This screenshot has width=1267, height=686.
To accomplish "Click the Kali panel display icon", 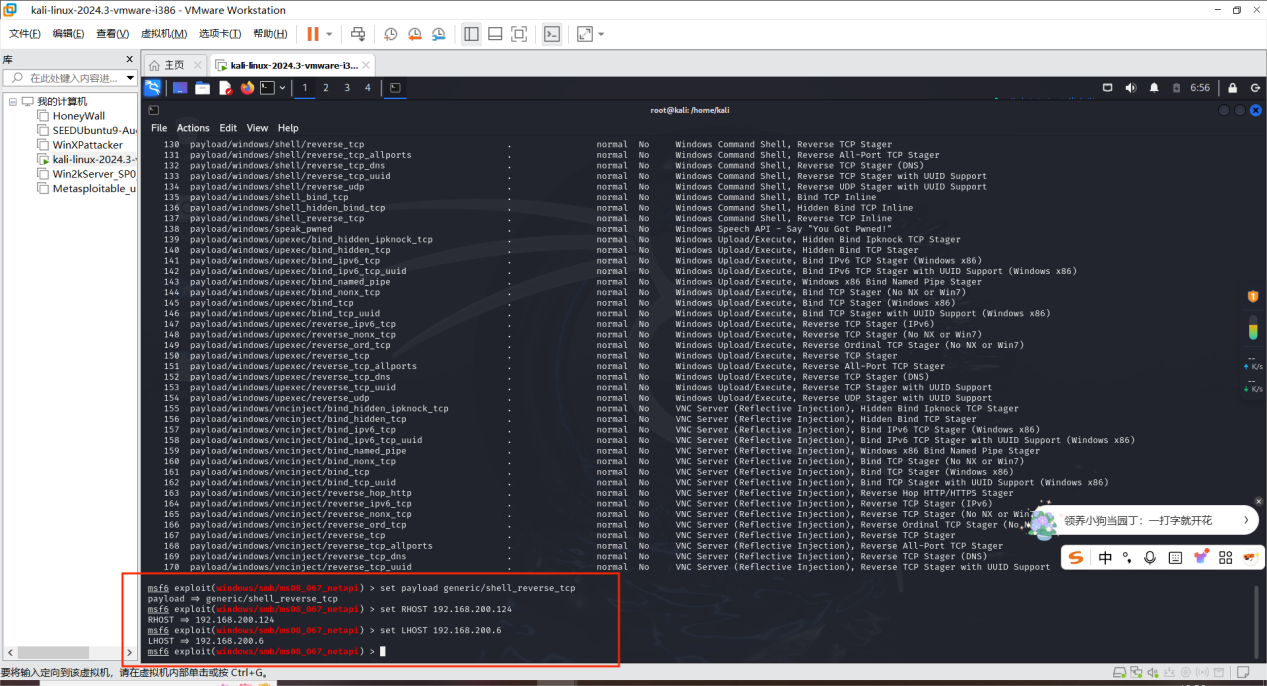I will click(1107, 88).
